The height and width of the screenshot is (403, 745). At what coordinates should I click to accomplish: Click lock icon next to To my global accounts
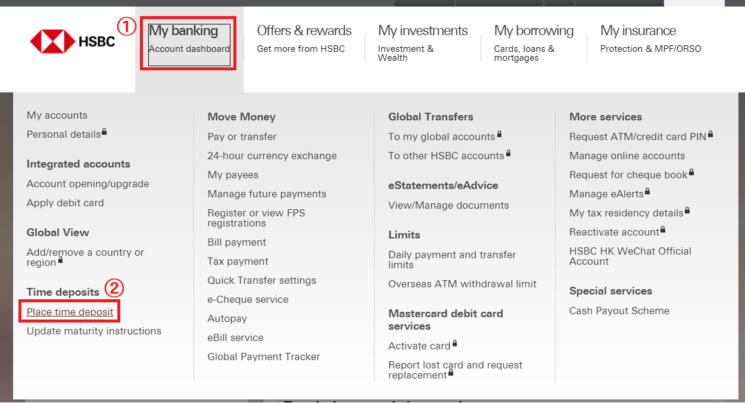pyautogui.click(x=500, y=134)
